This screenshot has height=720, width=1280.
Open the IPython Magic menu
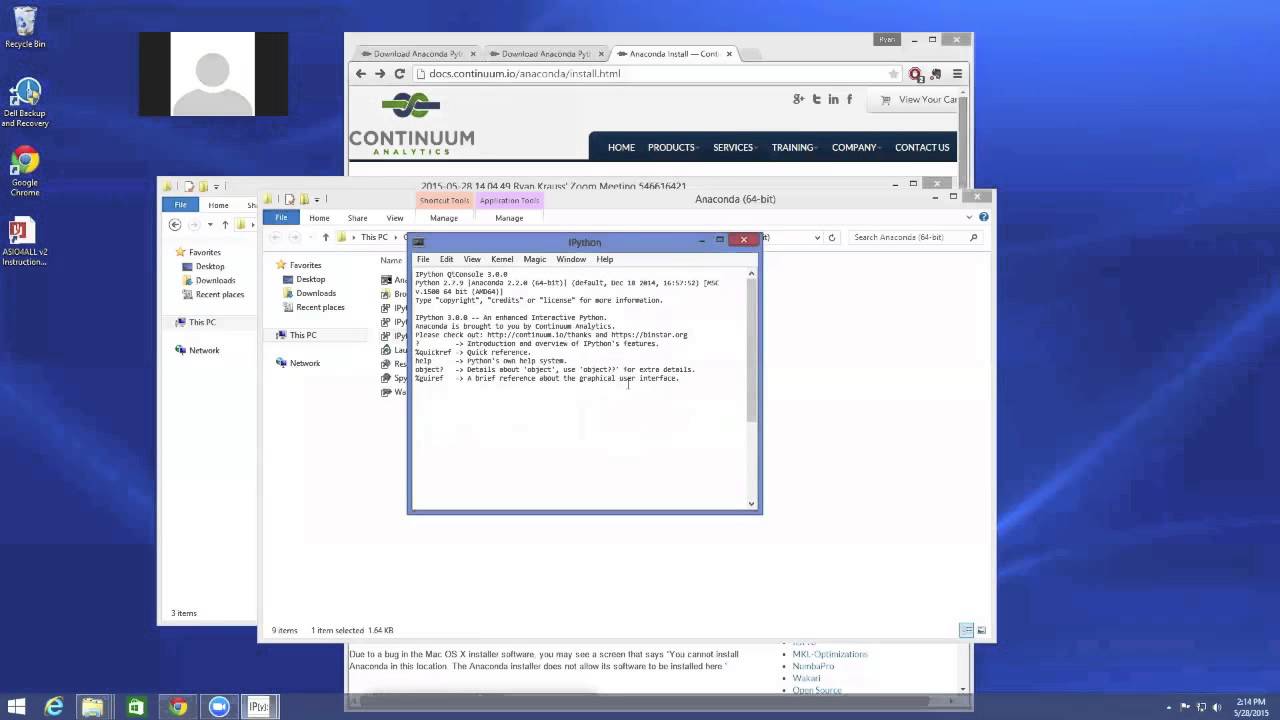(x=535, y=259)
